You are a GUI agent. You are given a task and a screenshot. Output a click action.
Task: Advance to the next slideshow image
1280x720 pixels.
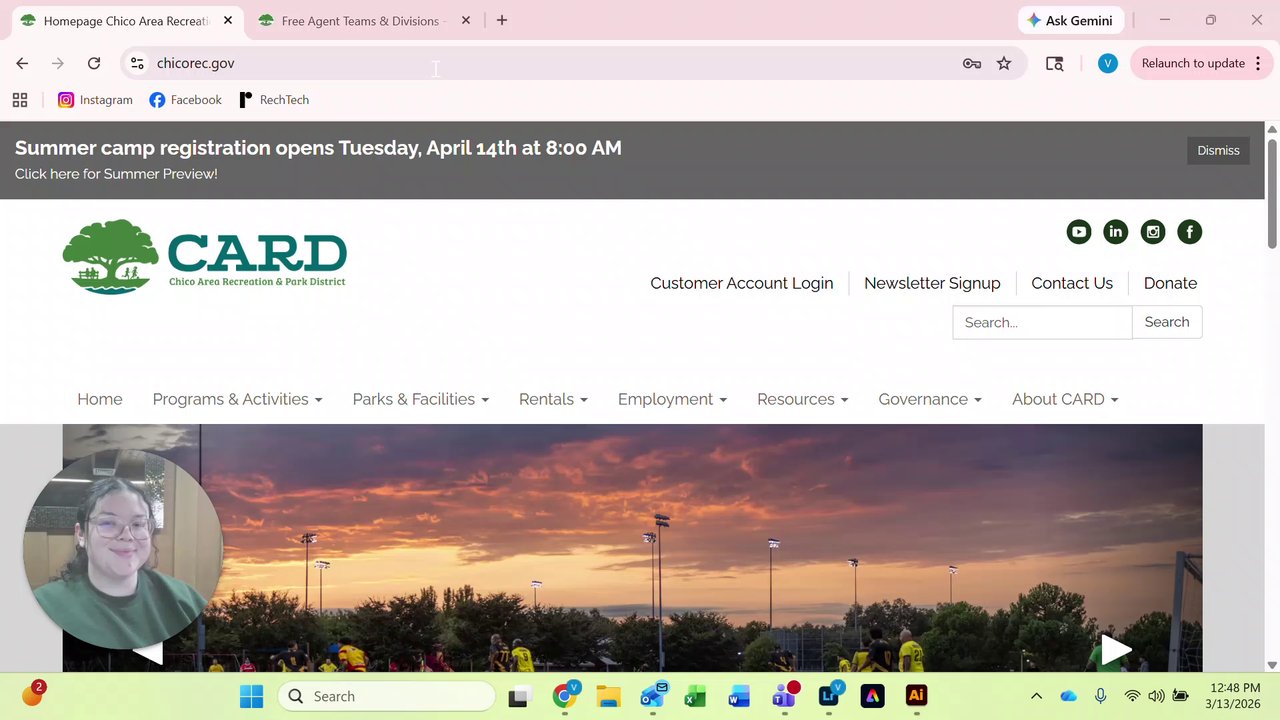[x=1116, y=649]
